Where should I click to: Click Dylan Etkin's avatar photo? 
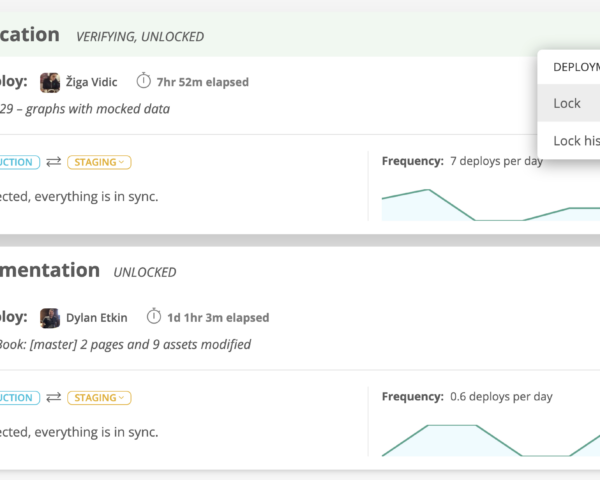pos(50,318)
